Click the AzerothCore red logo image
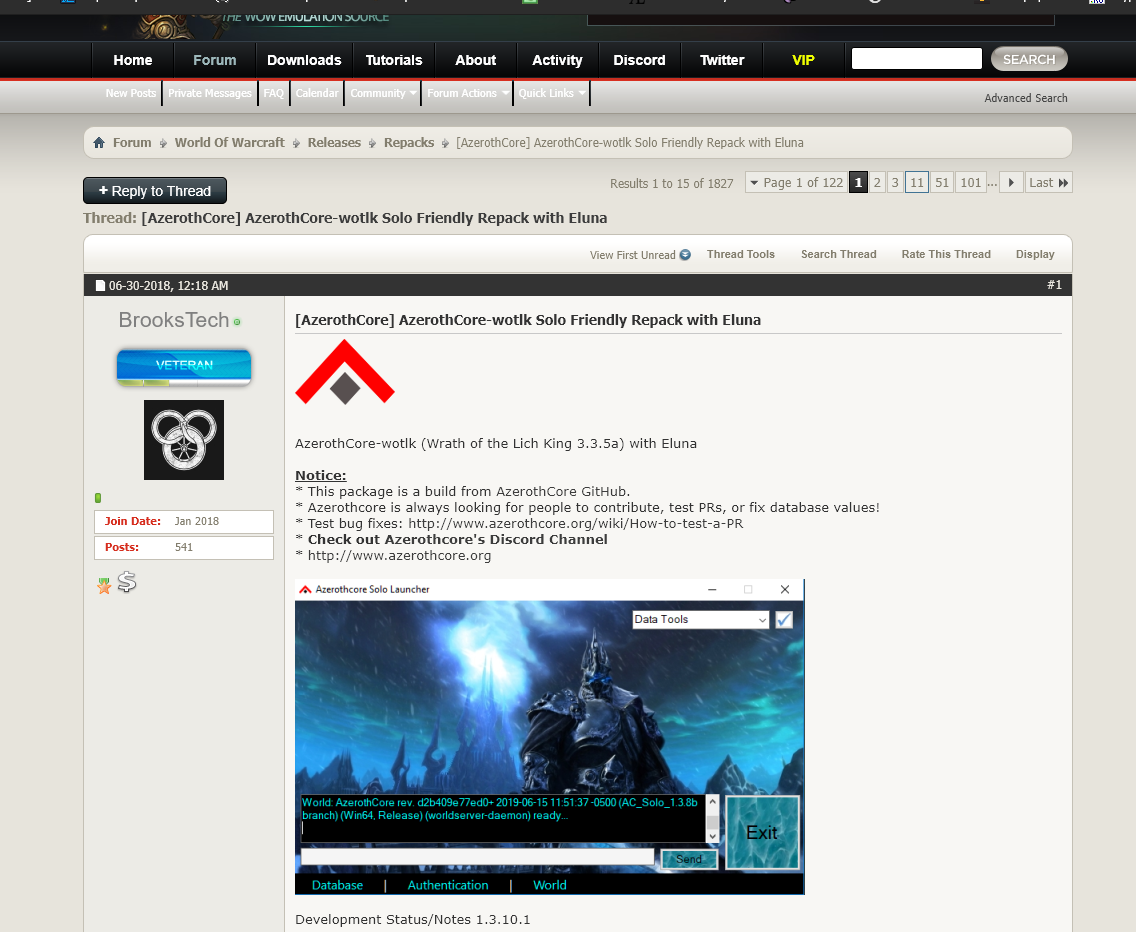1136x932 pixels. 345,373
